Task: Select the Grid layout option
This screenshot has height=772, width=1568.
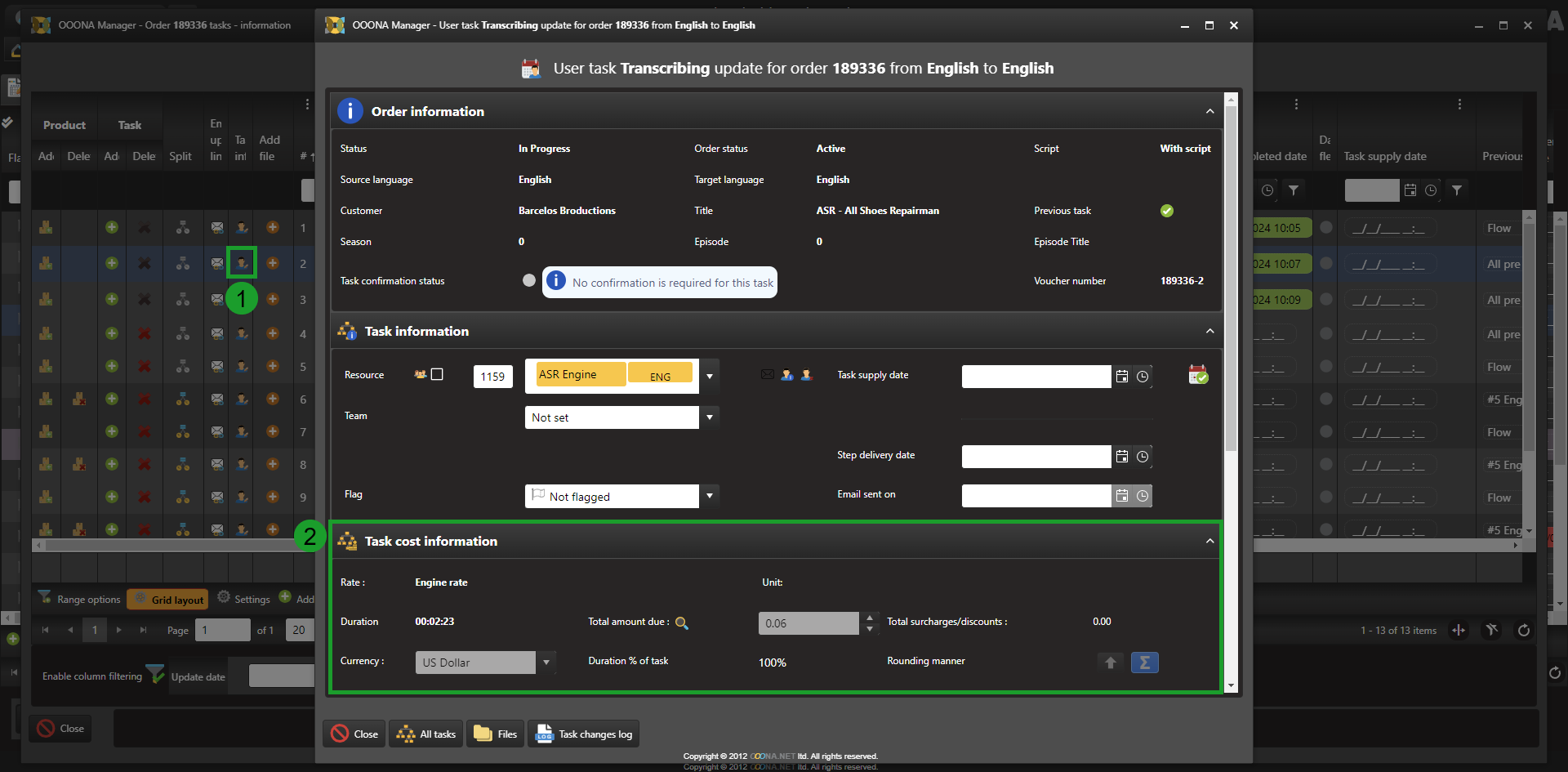Action: click(168, 600)
